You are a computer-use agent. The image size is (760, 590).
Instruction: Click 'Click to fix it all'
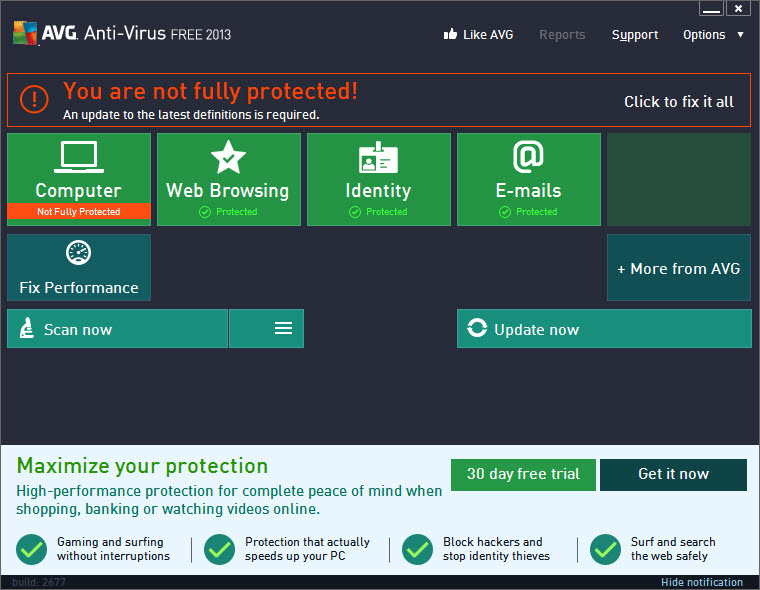pyautogui.click(x=679, y=102)
